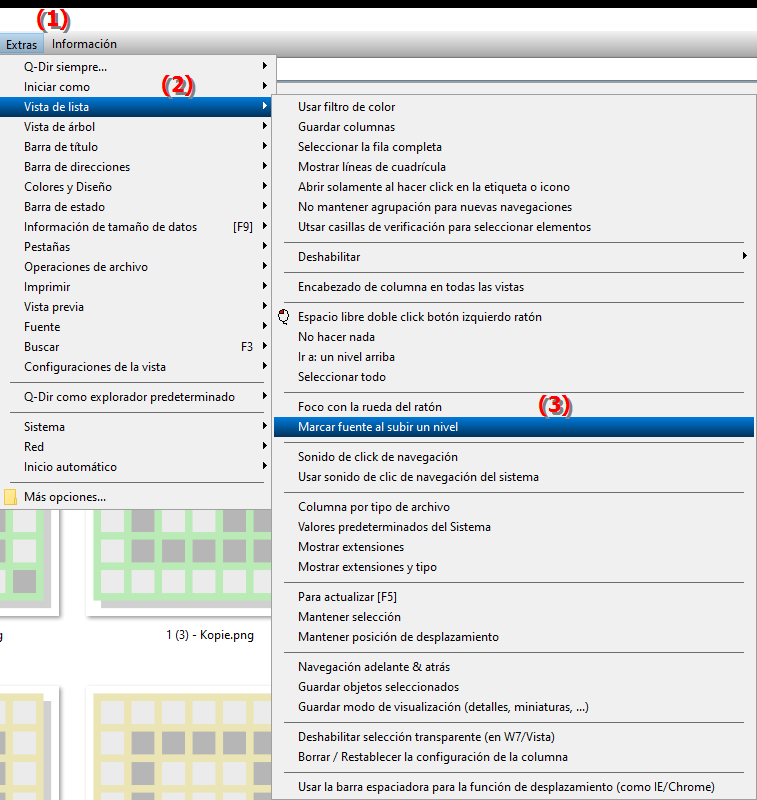
Task: Click the folder icon beside Más opciones
Action: click(x=10, y=497)
